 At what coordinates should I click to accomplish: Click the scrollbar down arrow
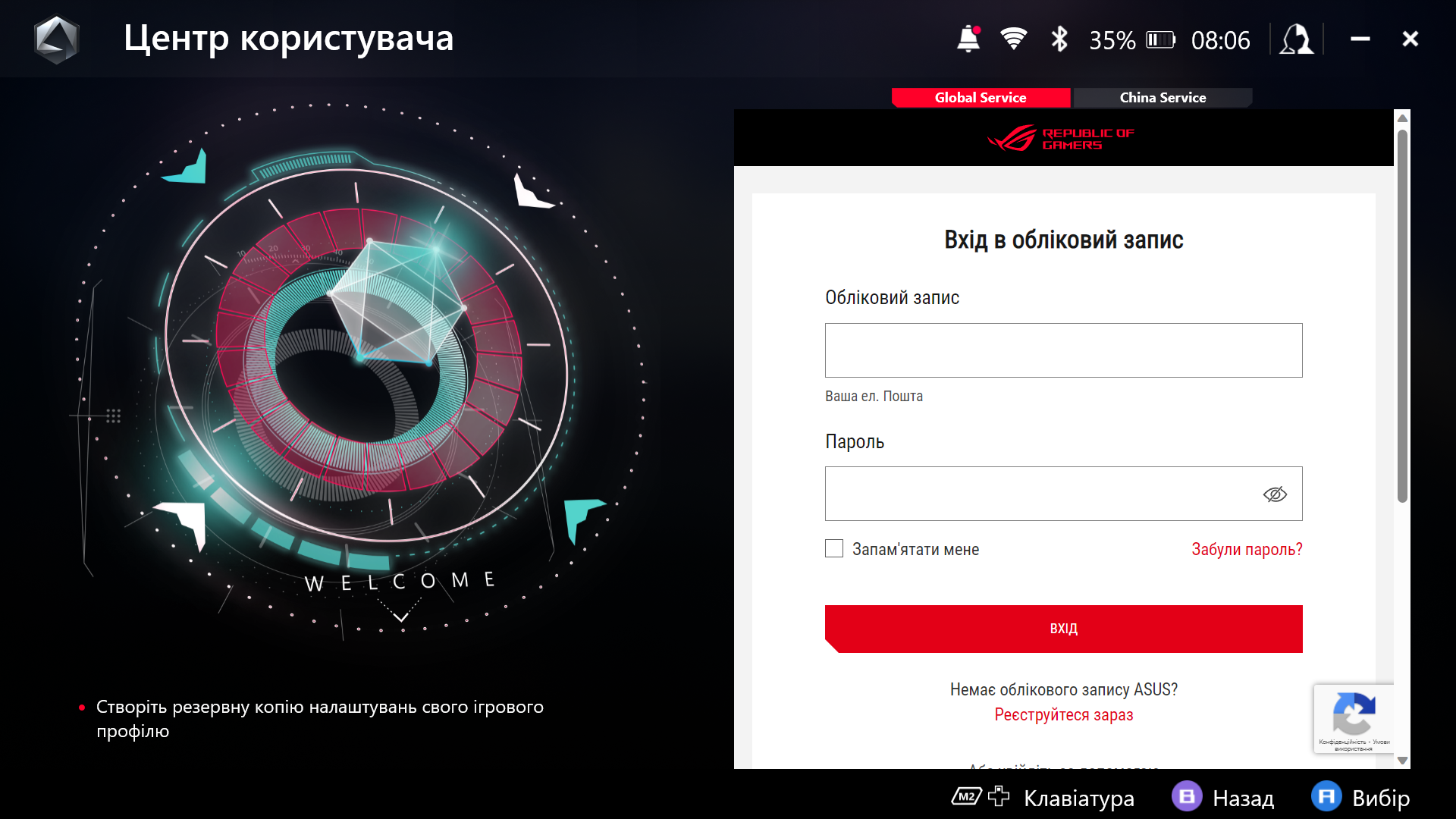pyautogui.click(x=1402, y=760)
